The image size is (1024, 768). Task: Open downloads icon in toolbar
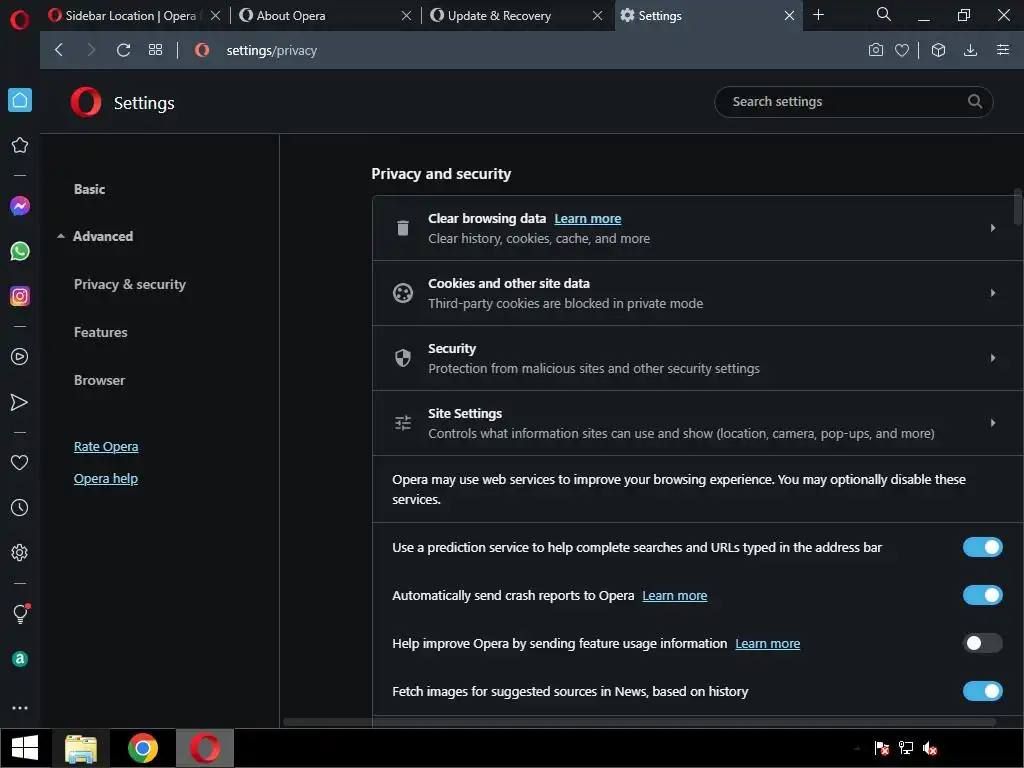(x=970, y=50)
